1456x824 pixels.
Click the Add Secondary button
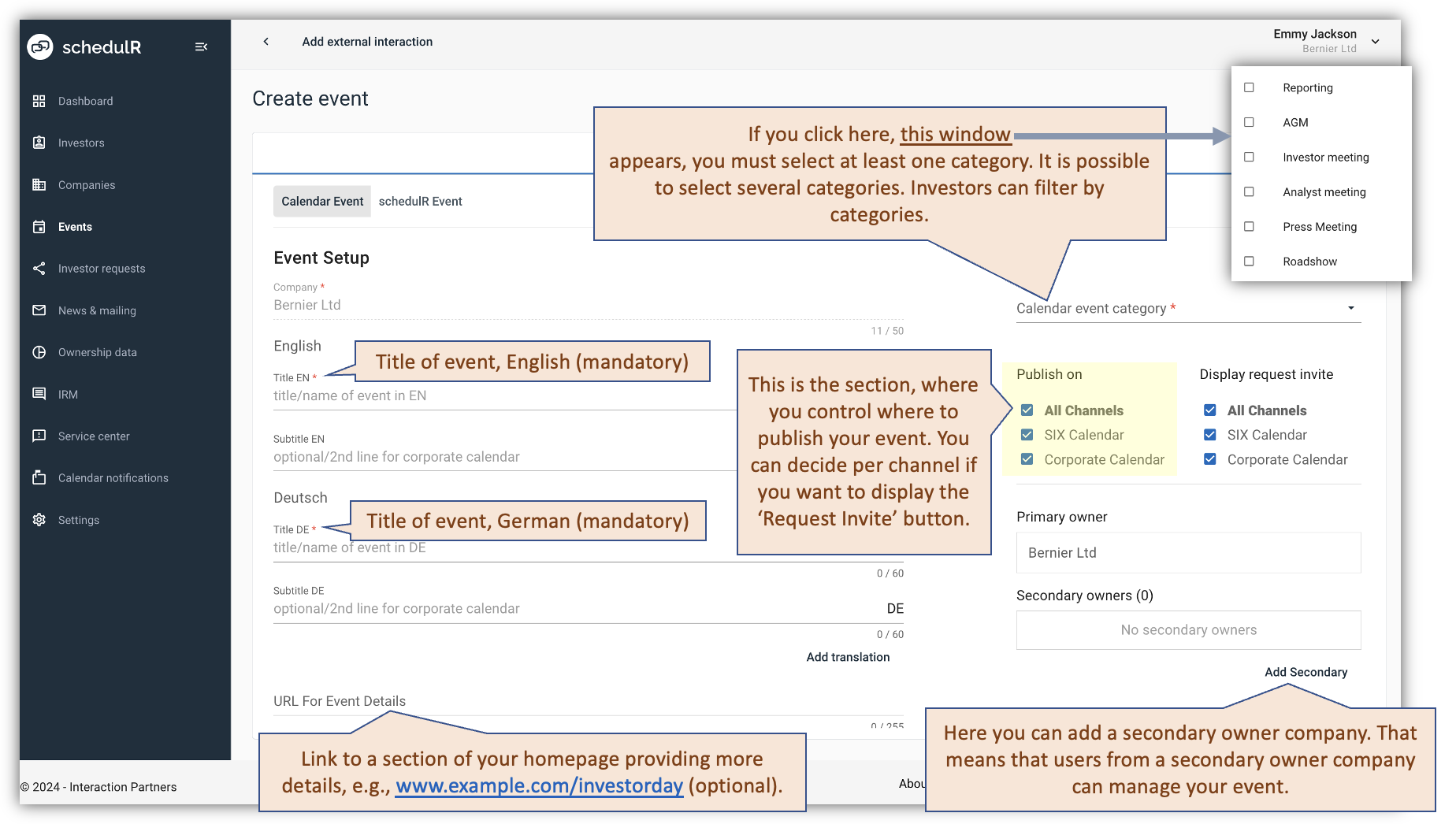pyautogui.click(x=1306, y=672)
